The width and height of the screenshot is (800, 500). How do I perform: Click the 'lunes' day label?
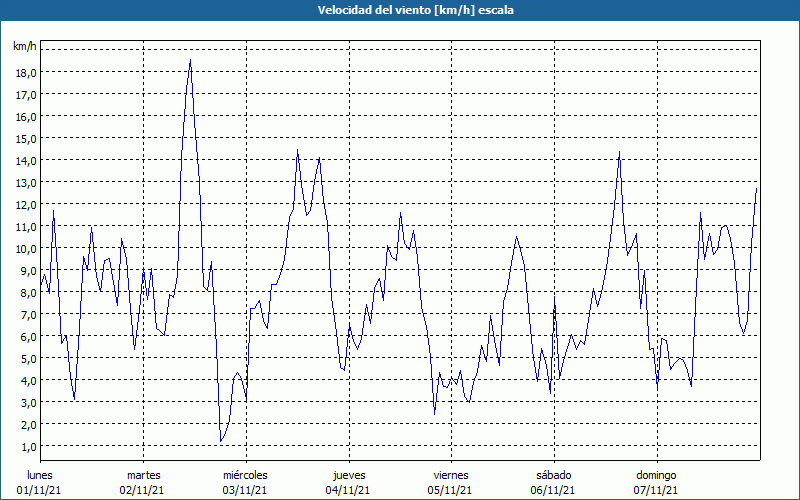click(40, 475)
